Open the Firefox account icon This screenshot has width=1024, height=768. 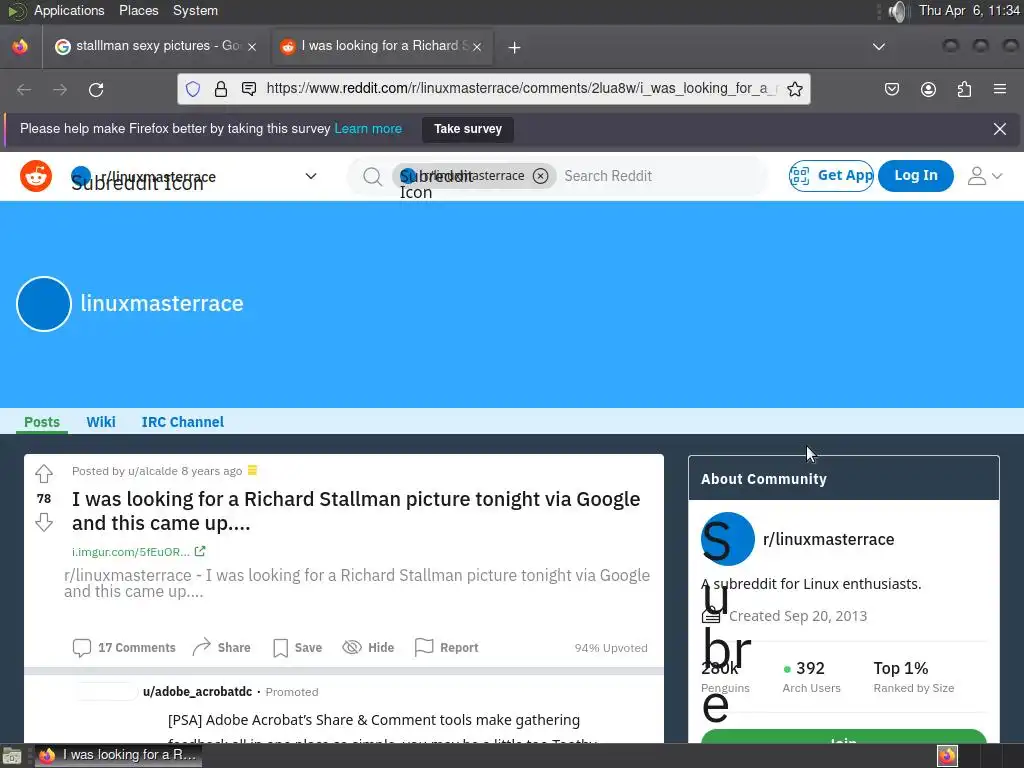coord(928,89)
